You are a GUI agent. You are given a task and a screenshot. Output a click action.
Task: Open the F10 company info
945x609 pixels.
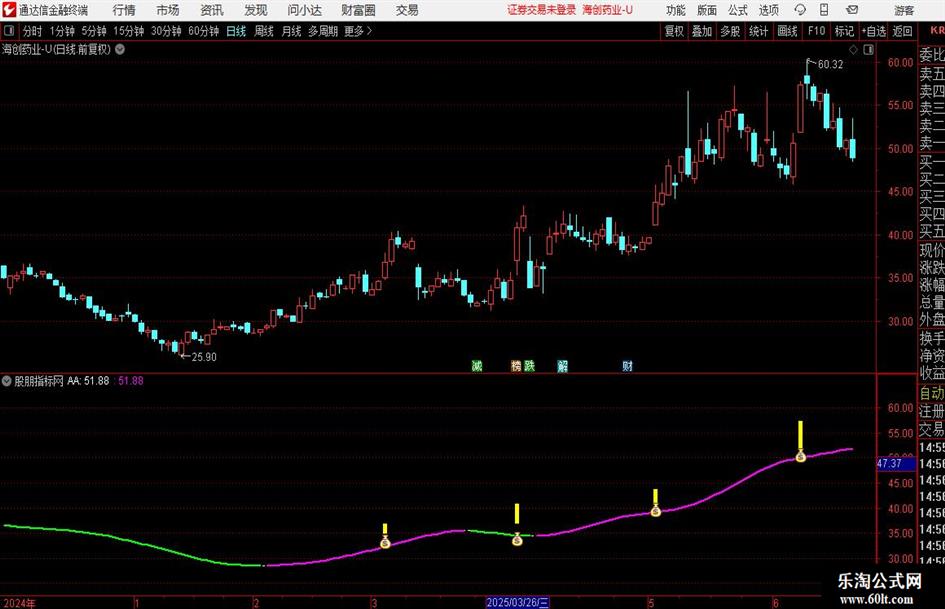(816, 31)
